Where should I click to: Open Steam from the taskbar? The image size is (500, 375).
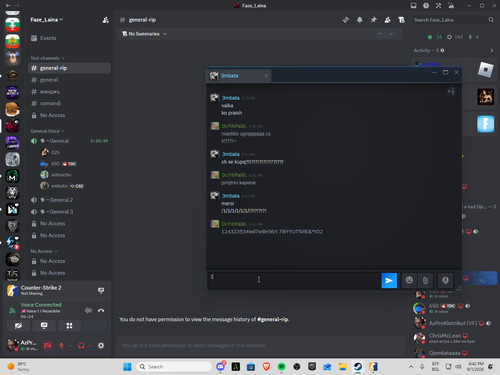(x=358, y=367)
